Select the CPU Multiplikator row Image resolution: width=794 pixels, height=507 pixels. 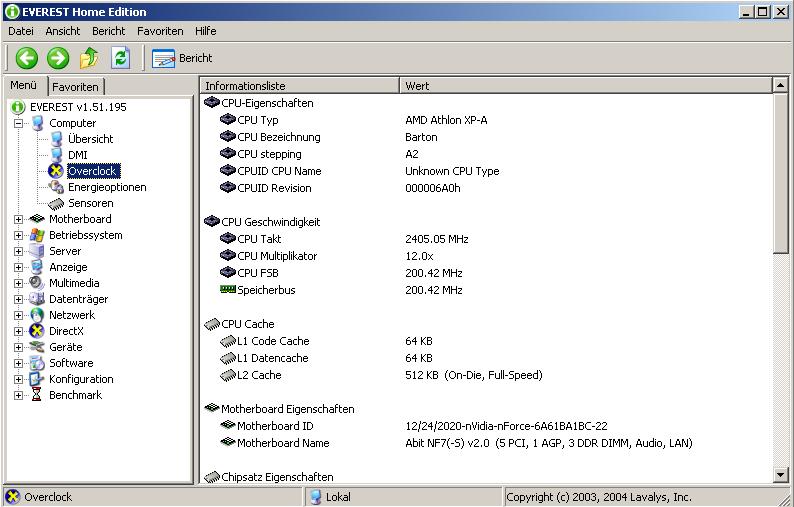click(487, 256)
